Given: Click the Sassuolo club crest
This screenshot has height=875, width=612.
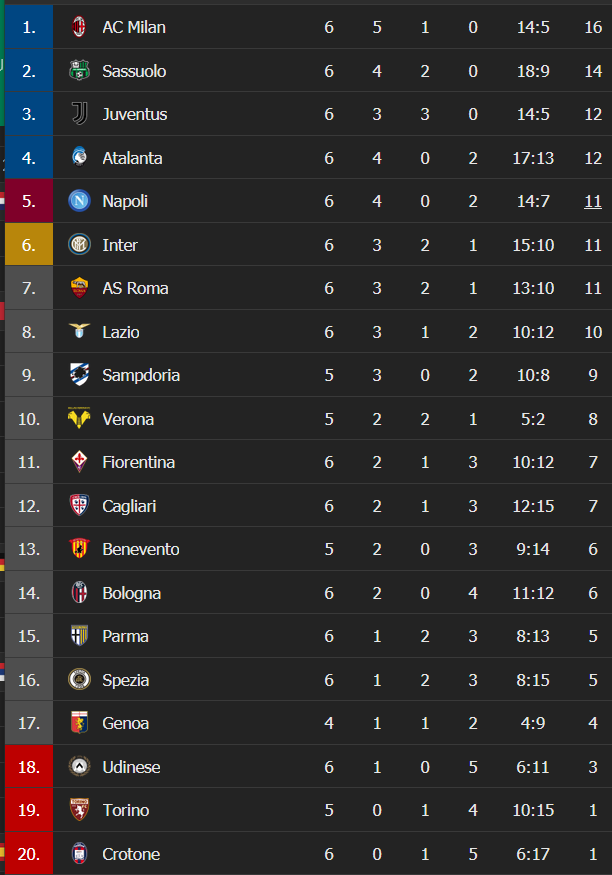Looking at the screenshot, I should tap(79, 71).
